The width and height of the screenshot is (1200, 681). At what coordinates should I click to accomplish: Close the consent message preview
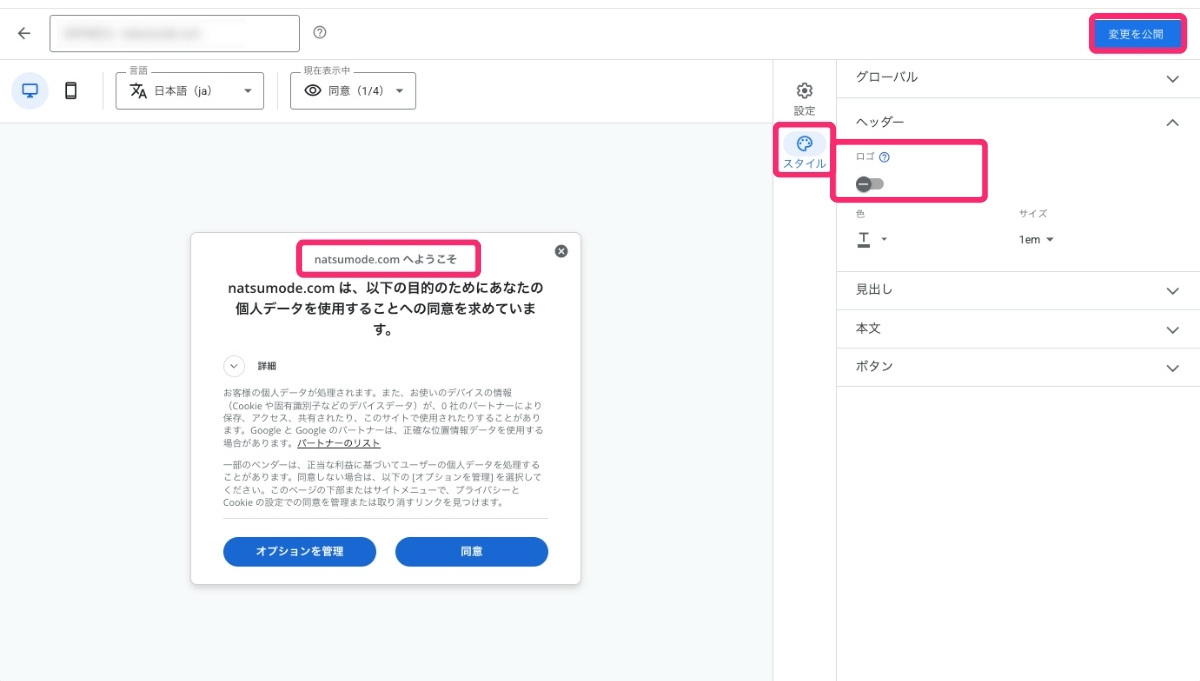click(x=561, y=251)
